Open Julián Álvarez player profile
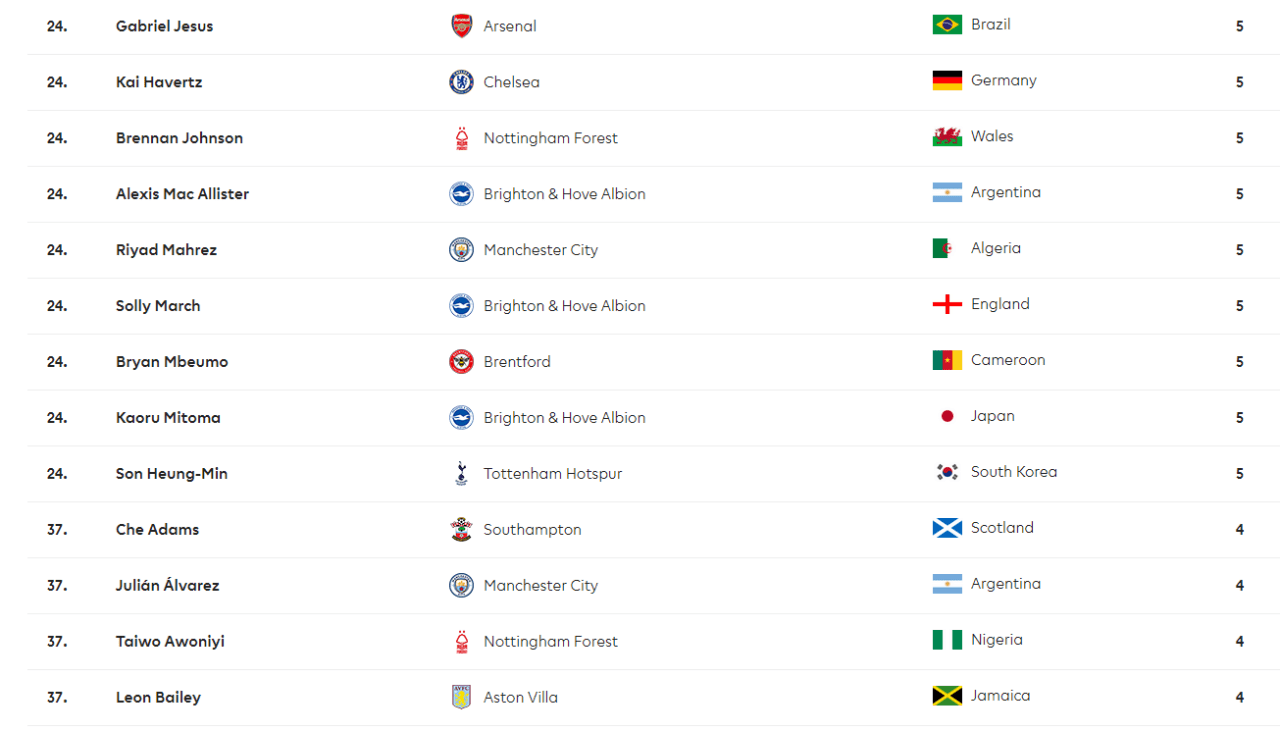The height and width of the screenshot is (731, 1280). [168, 586]
